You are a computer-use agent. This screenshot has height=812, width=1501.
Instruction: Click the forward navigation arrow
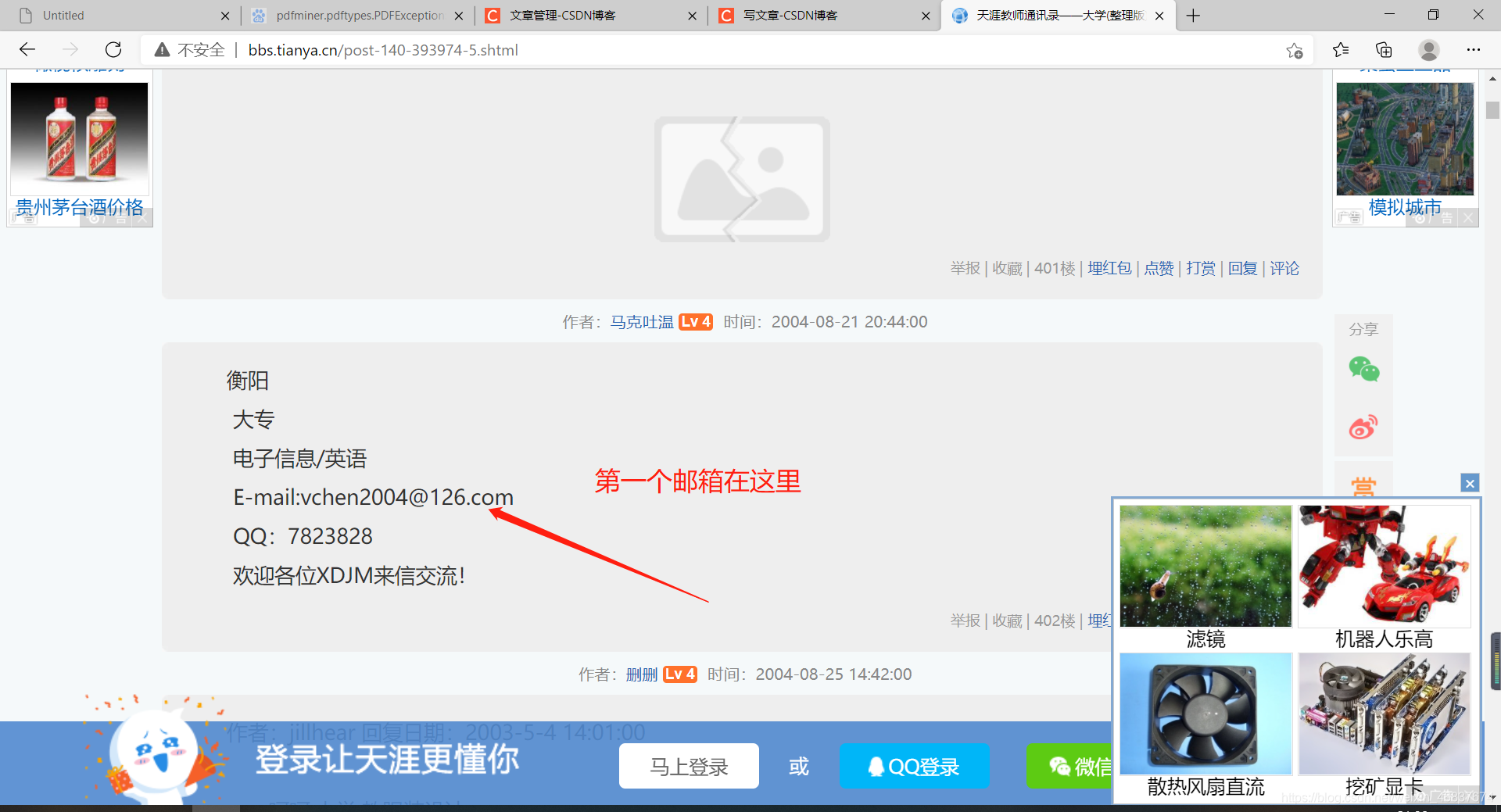70,50
